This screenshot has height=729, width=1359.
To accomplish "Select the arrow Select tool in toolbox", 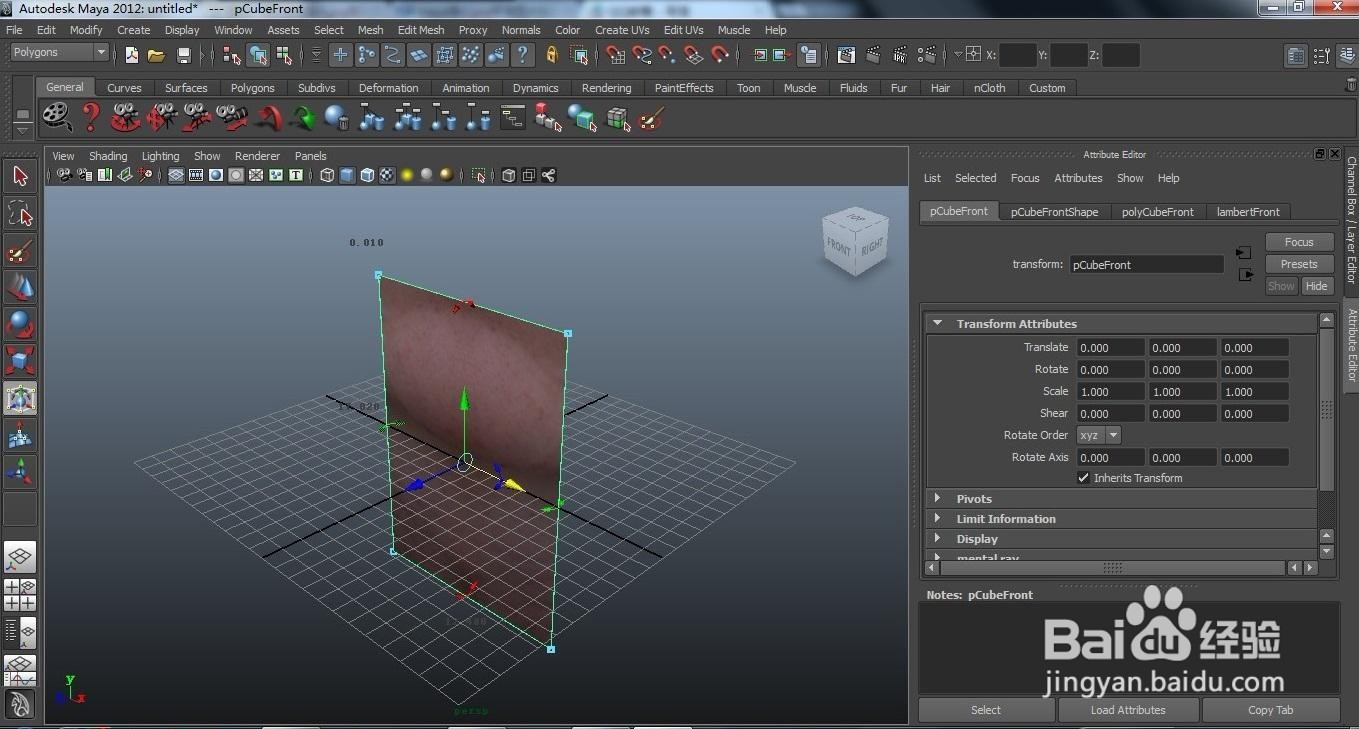I will (20, 177).
